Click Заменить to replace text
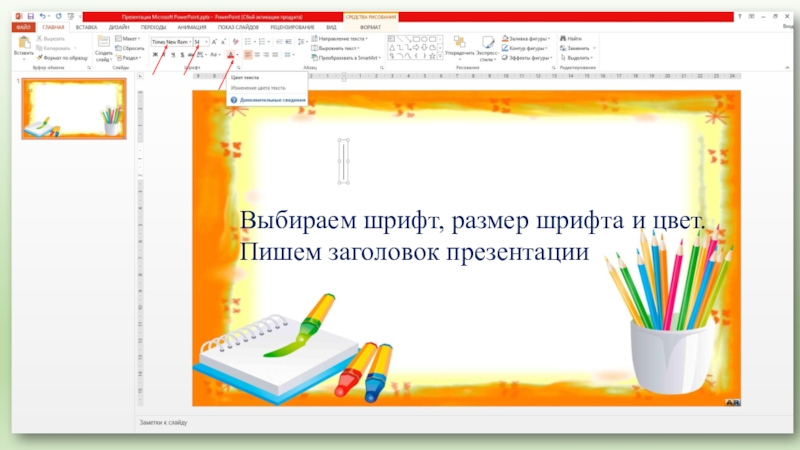The height and width of the screenshot is (450, 800). pyautogui.click(x=577, y=48)
